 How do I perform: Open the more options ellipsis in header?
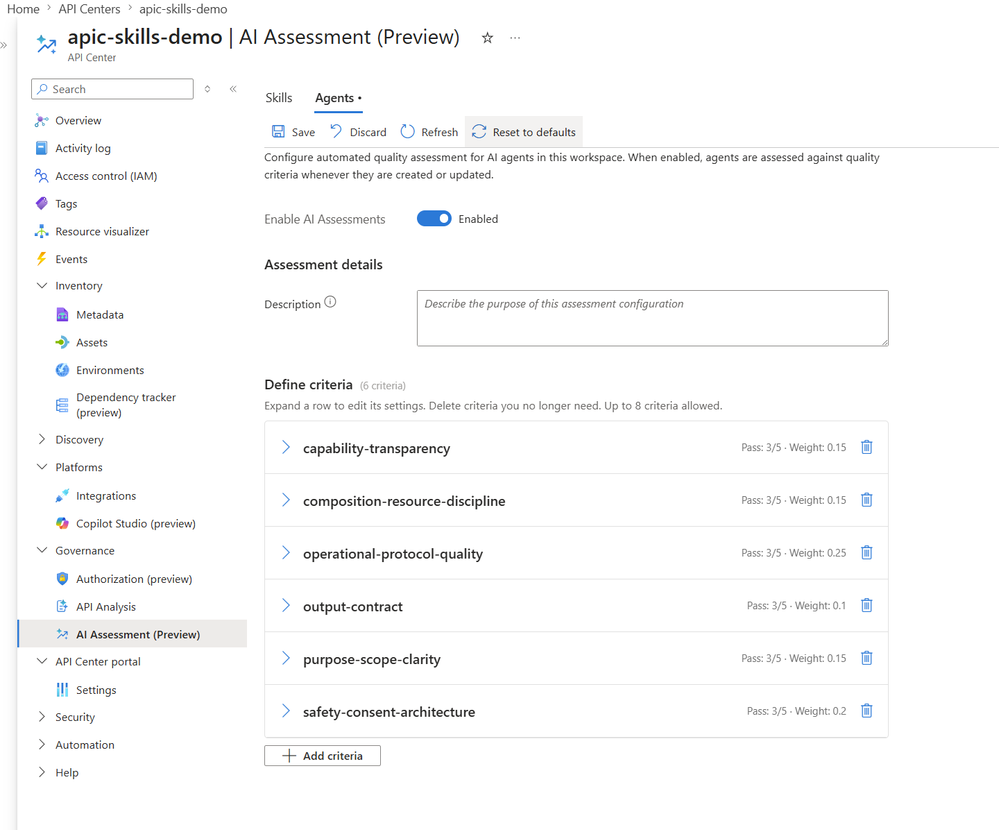tap(515, 38)
